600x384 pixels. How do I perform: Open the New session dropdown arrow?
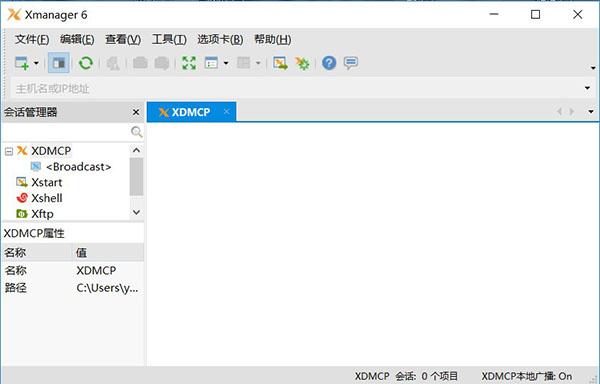click(36, 63)
